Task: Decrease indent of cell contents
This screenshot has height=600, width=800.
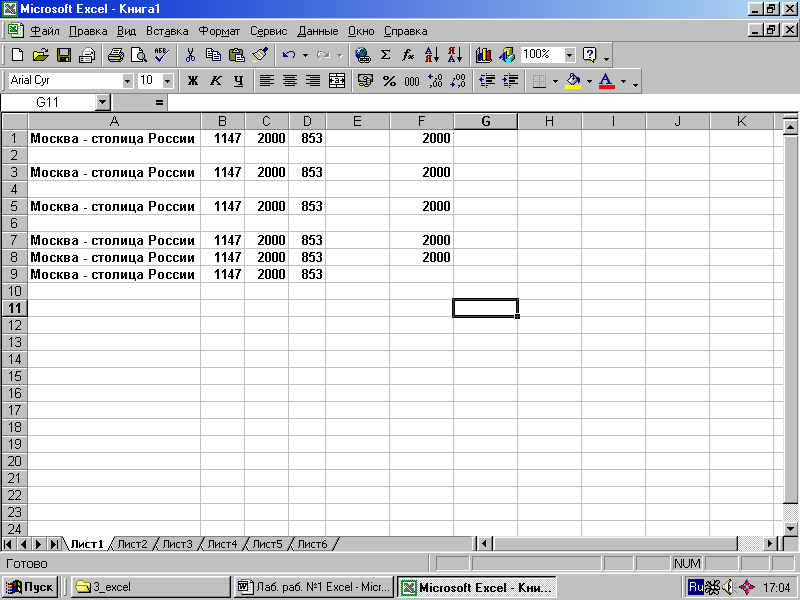Action: [487, 81]
